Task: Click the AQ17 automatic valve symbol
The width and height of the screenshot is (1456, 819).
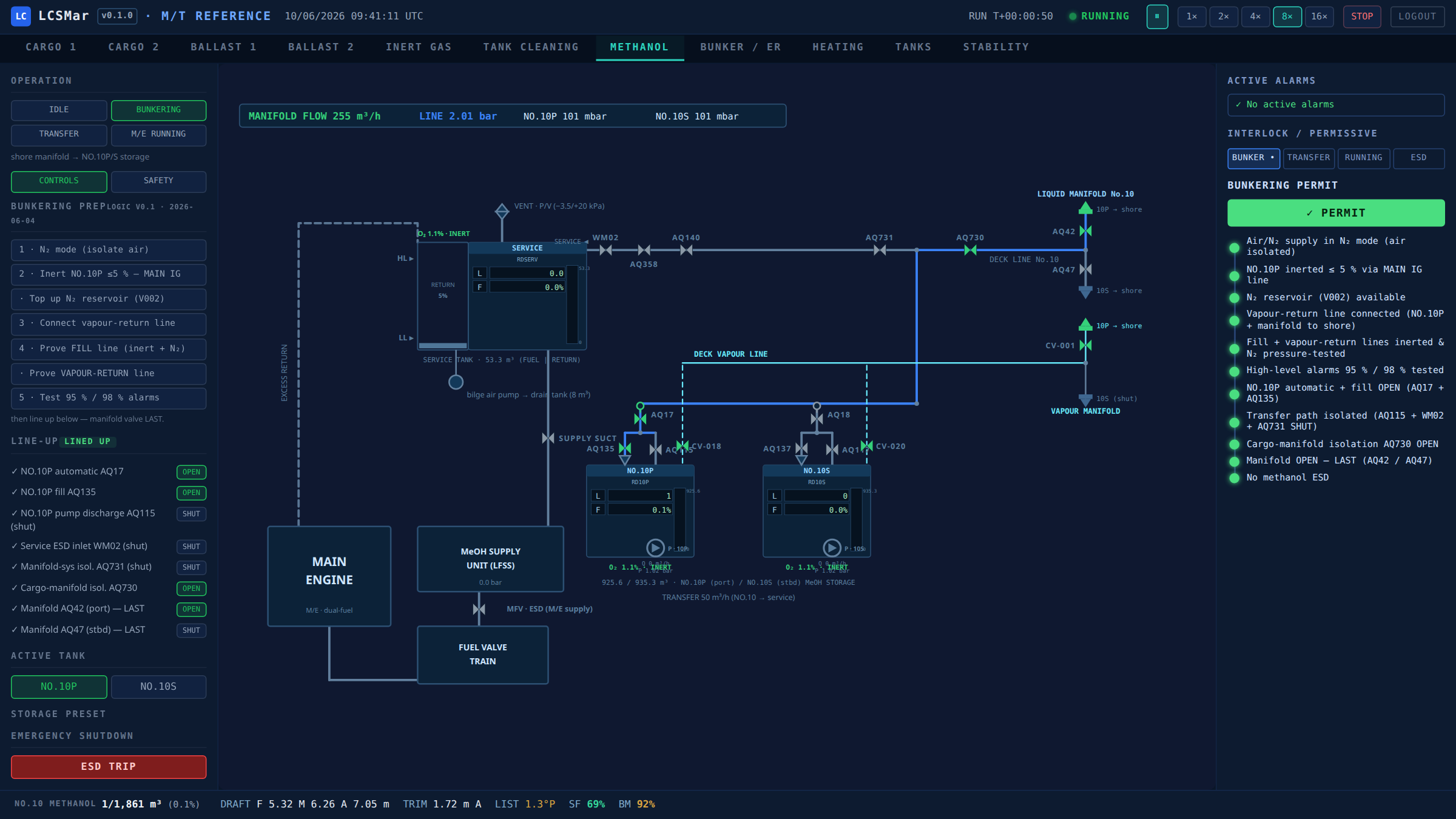Action: click(x=640, y=419)
